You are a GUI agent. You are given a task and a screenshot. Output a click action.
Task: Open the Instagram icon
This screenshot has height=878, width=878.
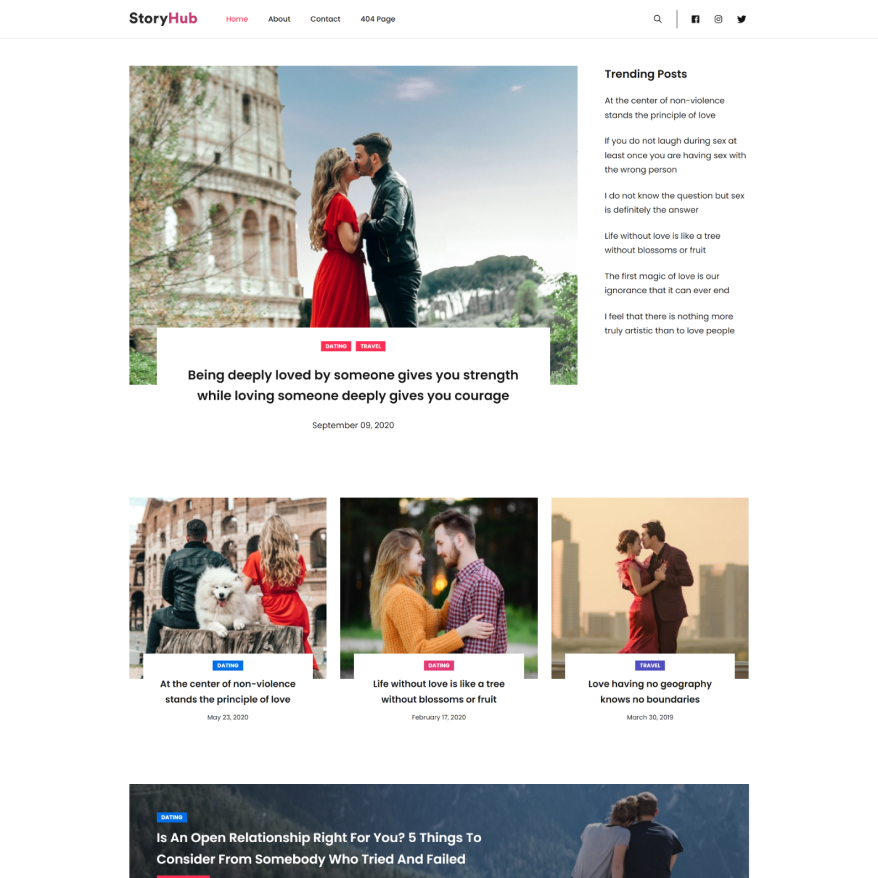(718, 18)
